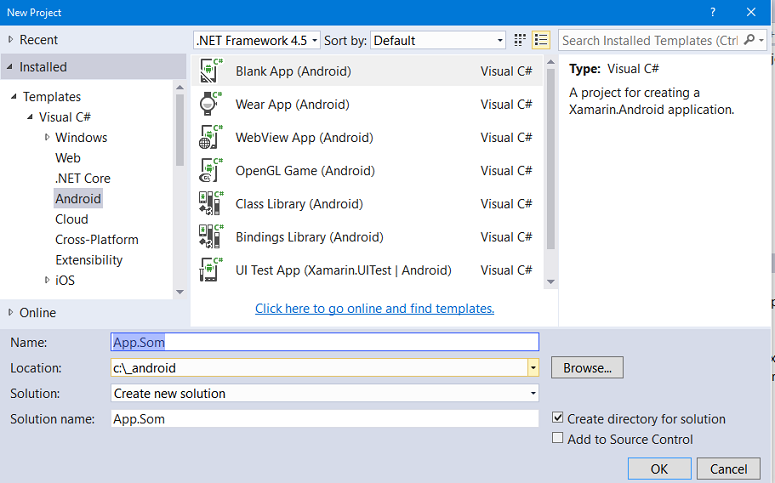Click the category tree scroll down arrow
Viewport: 775px width, 483px height.
[x=180, y=292]
